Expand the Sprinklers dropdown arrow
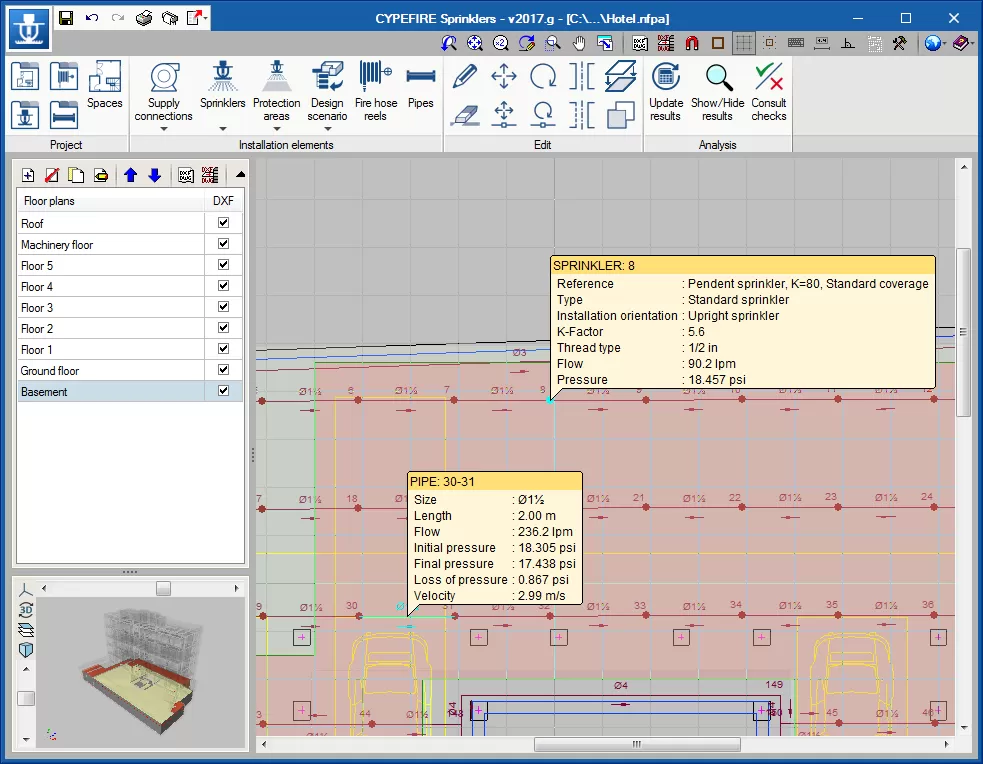Image resolution: width=983 pixels, height=764 pixels. (x=223, y=129)
